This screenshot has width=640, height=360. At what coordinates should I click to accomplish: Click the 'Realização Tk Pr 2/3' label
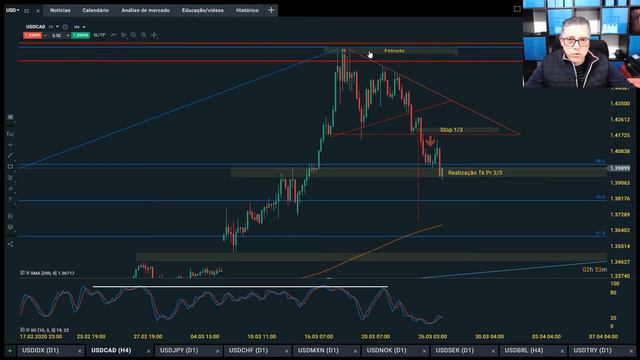pos(475,173)
